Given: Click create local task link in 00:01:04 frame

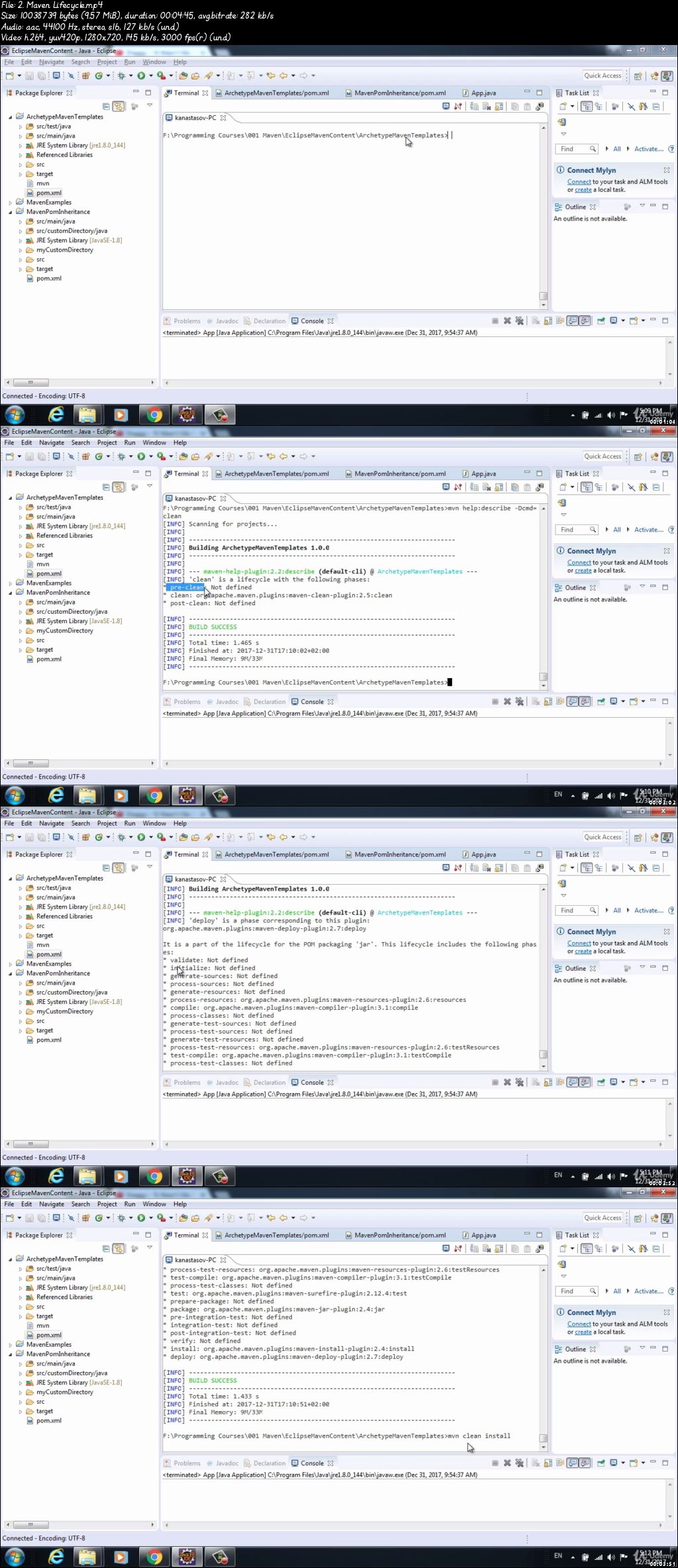Looking at the screenshot, I should (583, 190).
